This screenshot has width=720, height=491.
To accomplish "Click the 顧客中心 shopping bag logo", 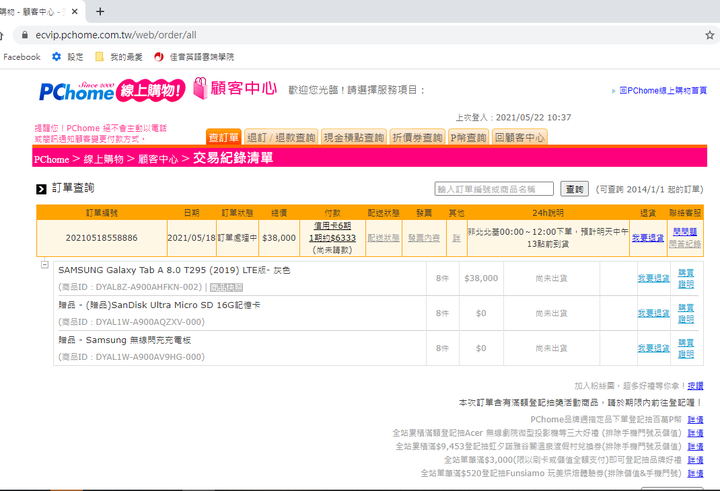I will pos(235,88).
